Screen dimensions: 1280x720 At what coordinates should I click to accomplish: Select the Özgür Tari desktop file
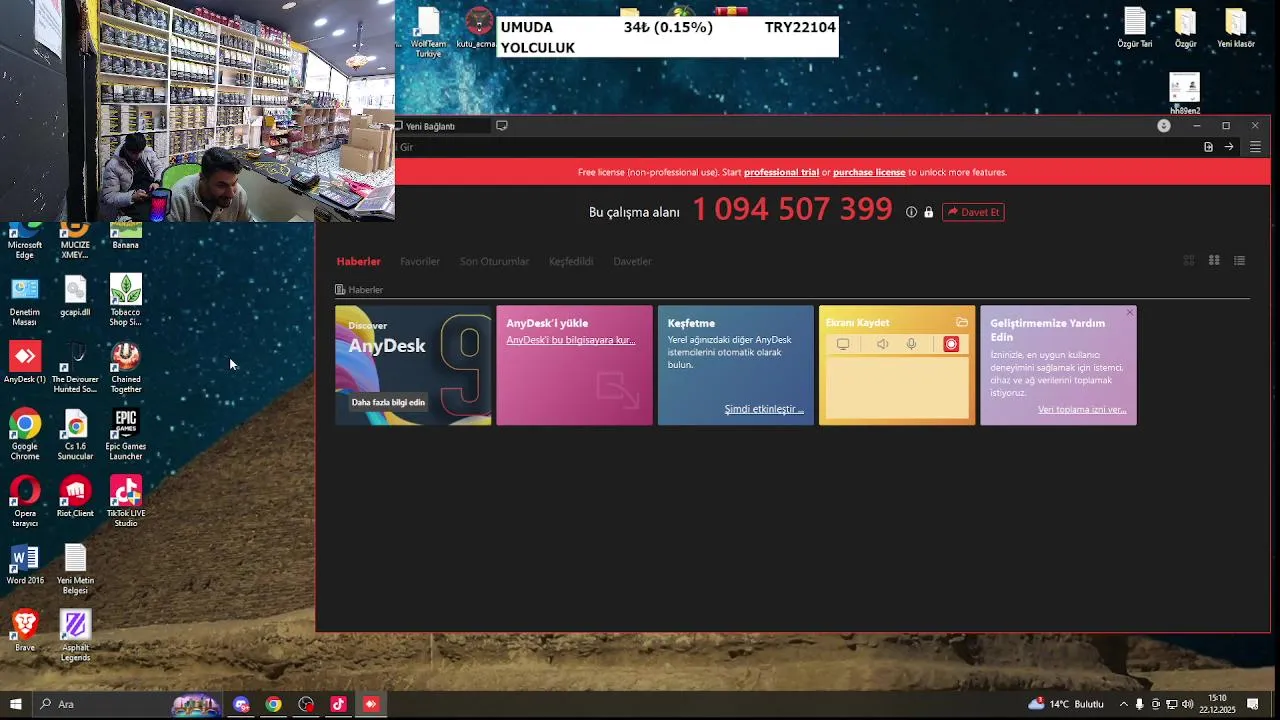1135,28
